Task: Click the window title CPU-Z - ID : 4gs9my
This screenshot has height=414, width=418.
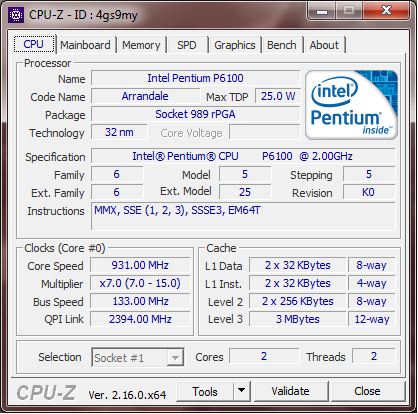Action: (x=83, y=15)
